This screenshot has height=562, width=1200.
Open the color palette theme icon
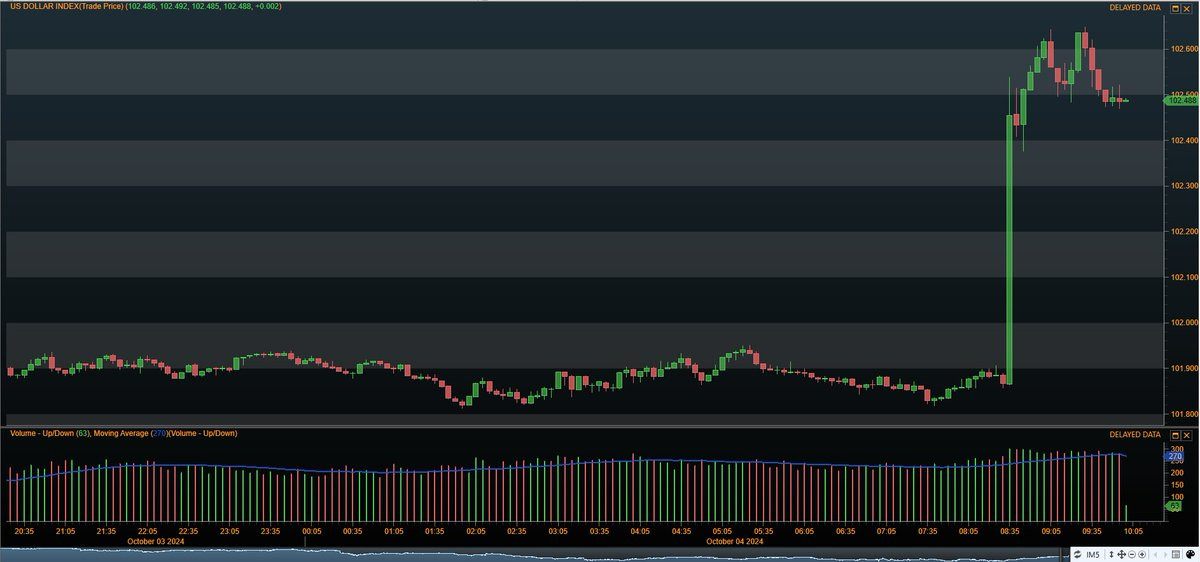(1190, 555)
